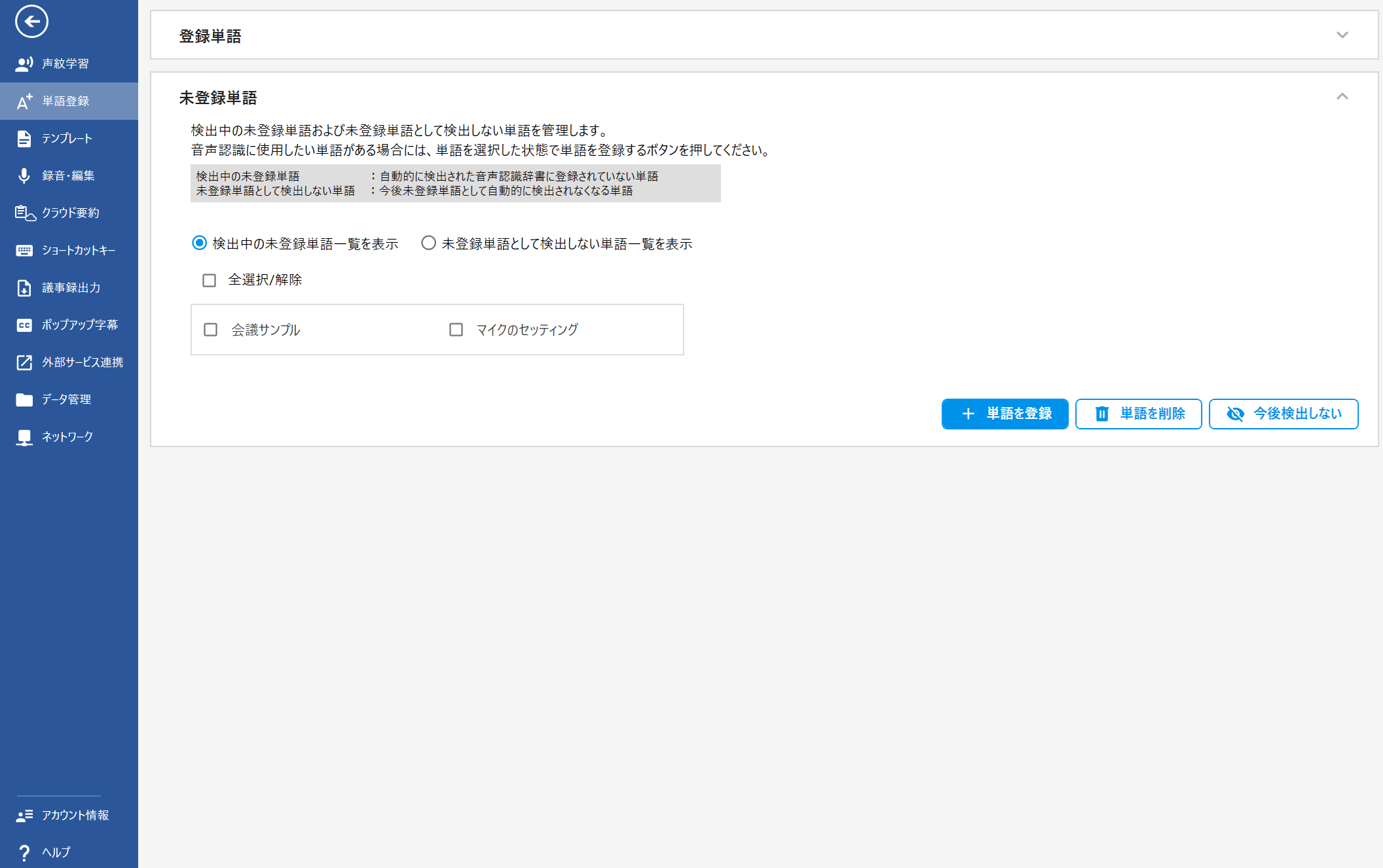
Task: Open the 議事録出力 menu item
Action: pos(71,287)
